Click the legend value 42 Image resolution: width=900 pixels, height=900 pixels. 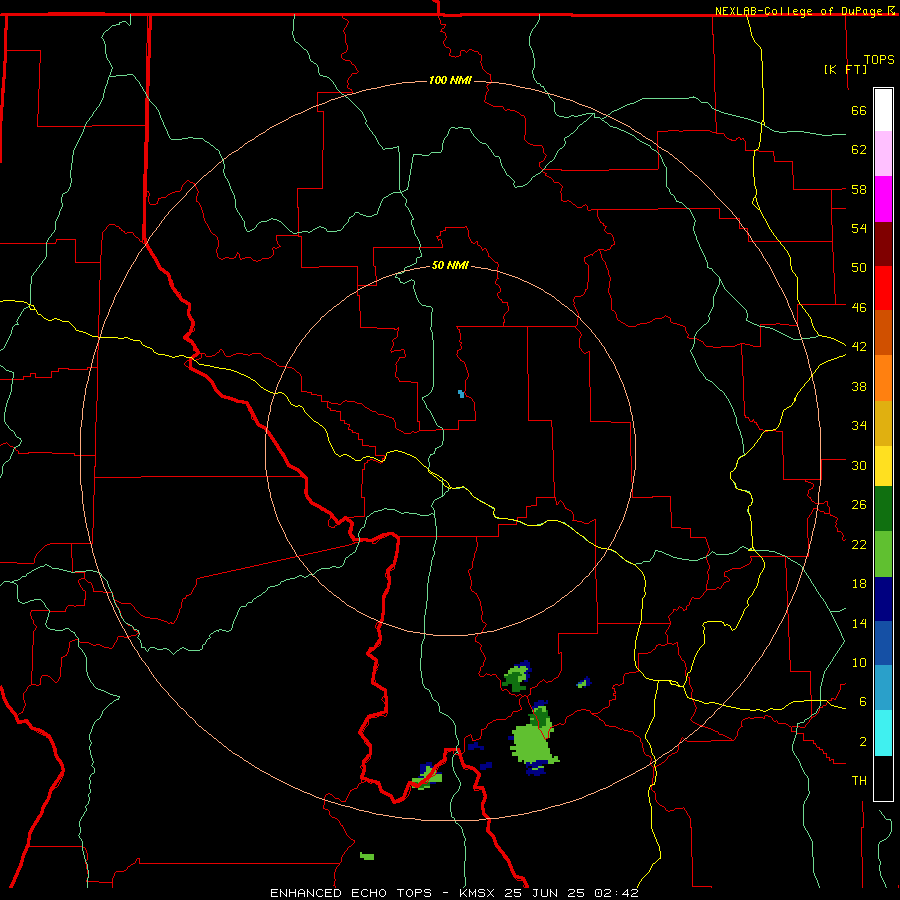pos(859,347)
